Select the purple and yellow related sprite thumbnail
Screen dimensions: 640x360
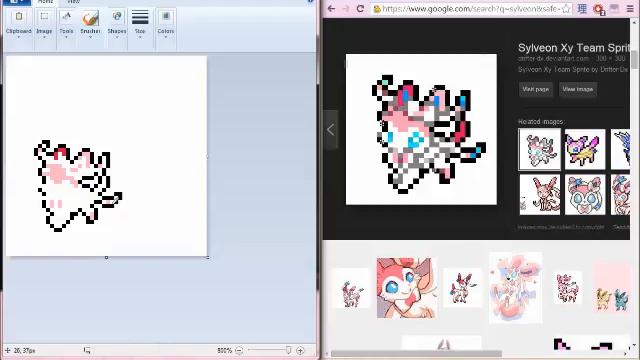click(x=585, y=149)
